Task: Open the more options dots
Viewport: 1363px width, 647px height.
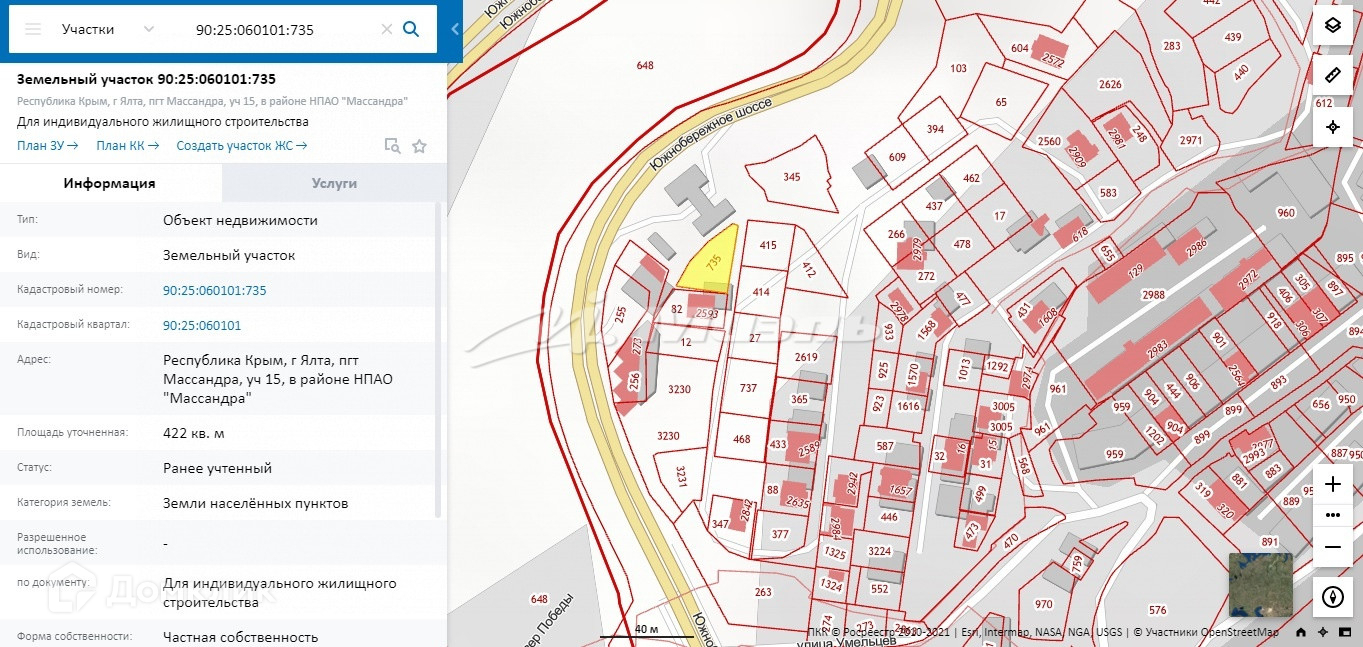Action: tap(1332, 515)
